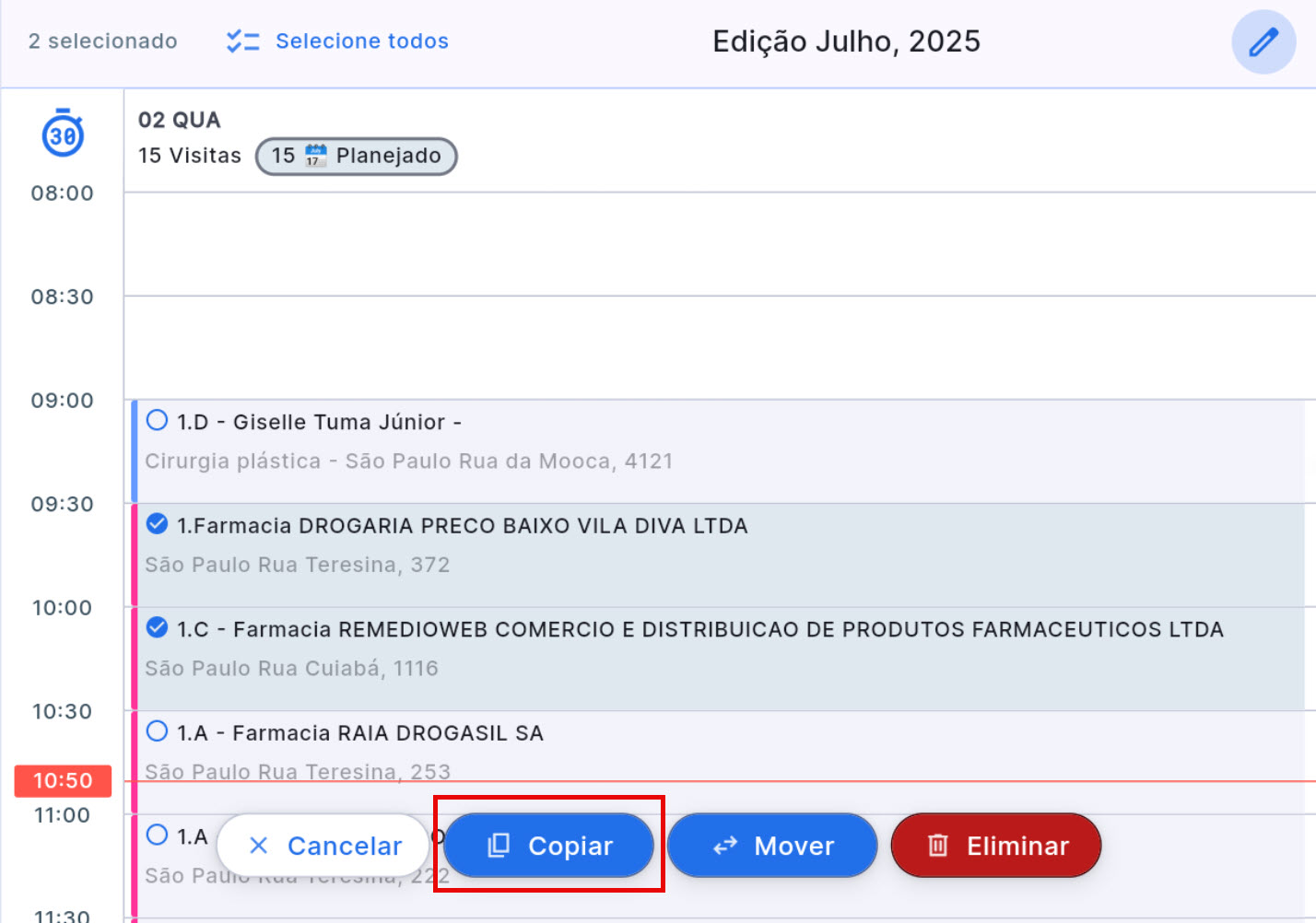The image size is (1316, 923).
Task: Click the copy icon on the Copiar button
Action: click(499, 845)
